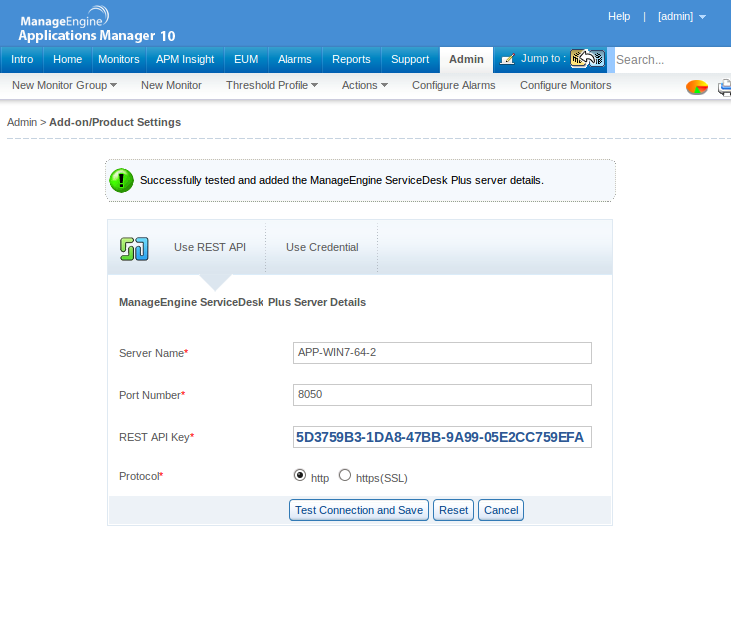Go to the Reports tab
731x630 pixels.
coord(351,60)
